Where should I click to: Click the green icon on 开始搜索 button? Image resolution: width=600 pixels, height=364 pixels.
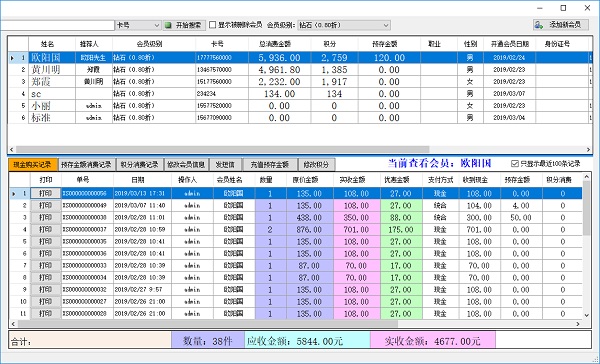pyautogui.click(x=168, y=25)
